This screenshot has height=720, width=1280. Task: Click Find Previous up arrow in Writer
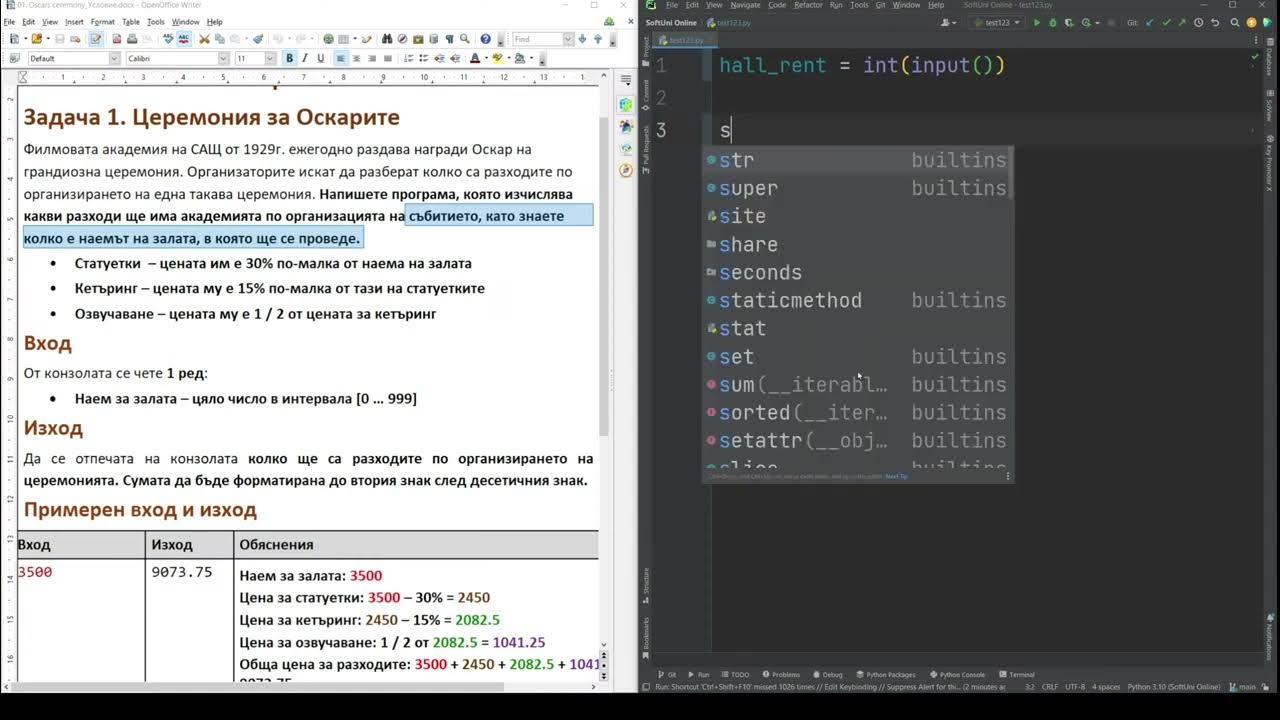coord(598,39)
